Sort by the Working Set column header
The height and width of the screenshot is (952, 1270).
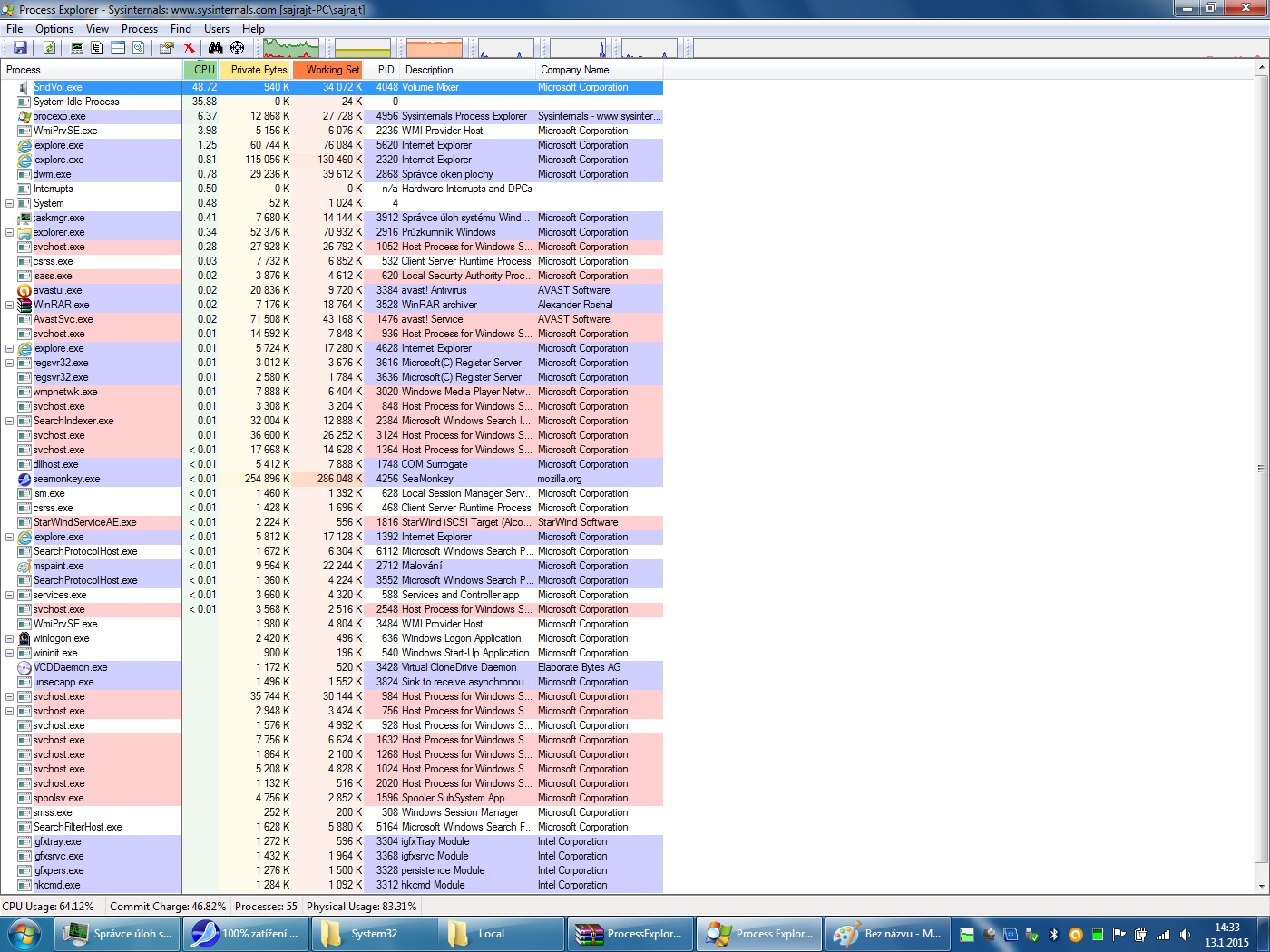(328, 70)
